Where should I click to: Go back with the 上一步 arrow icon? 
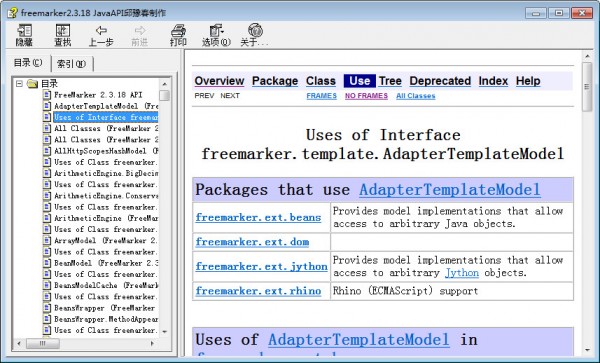pyautogui.click(x=101, y=30)
